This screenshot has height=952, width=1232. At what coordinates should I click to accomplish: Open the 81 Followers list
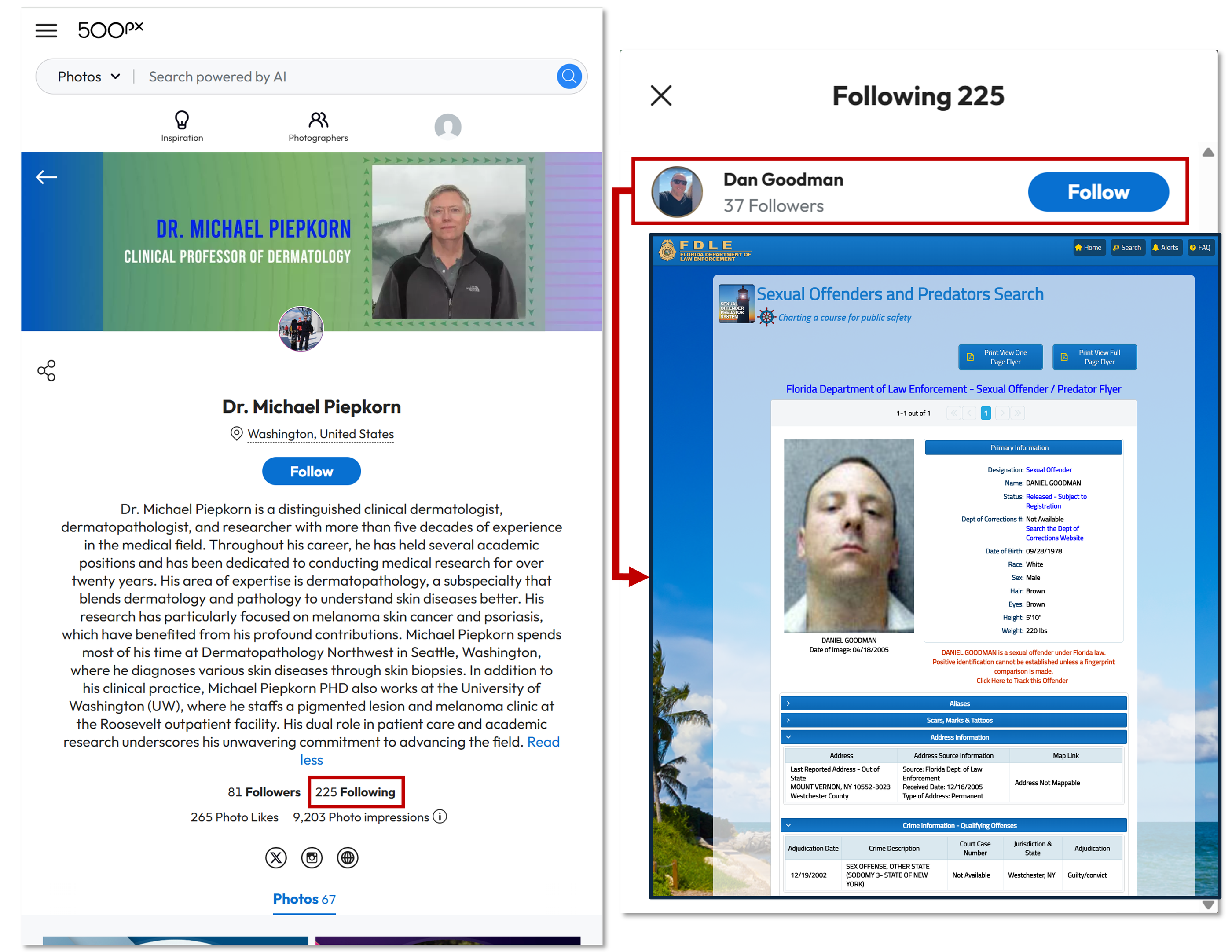[x=264, y=792]
